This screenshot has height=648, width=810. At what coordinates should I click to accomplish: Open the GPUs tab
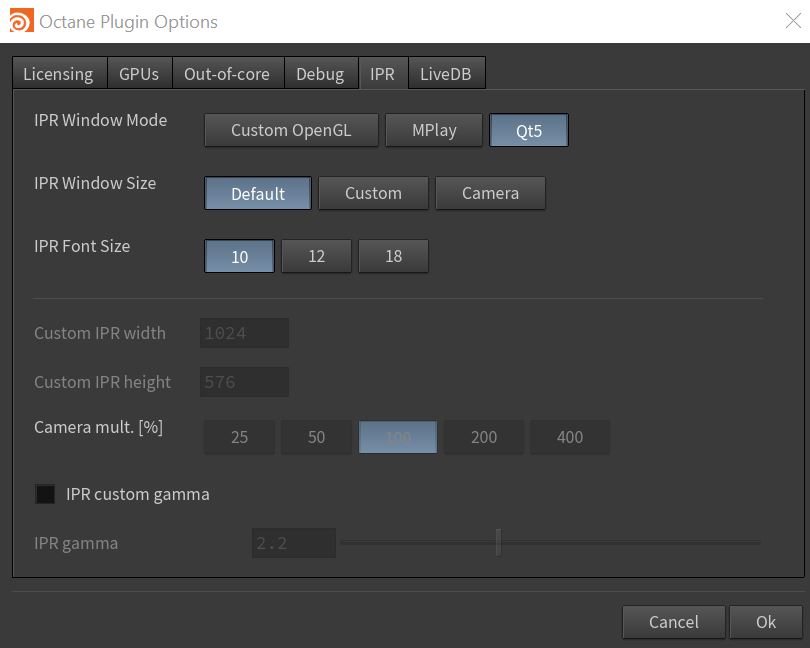[139, 74]
